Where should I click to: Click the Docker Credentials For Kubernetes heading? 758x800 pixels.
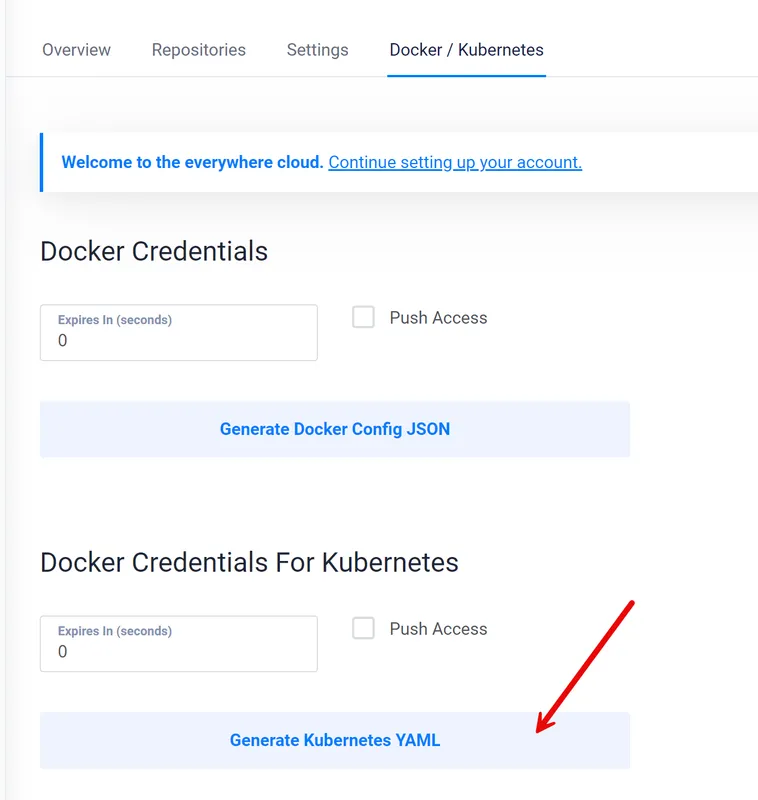point(249,562)
